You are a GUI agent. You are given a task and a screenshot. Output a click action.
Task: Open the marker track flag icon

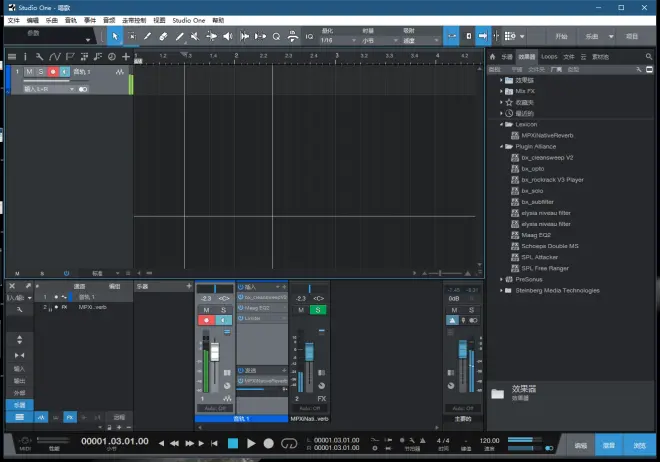70,57
